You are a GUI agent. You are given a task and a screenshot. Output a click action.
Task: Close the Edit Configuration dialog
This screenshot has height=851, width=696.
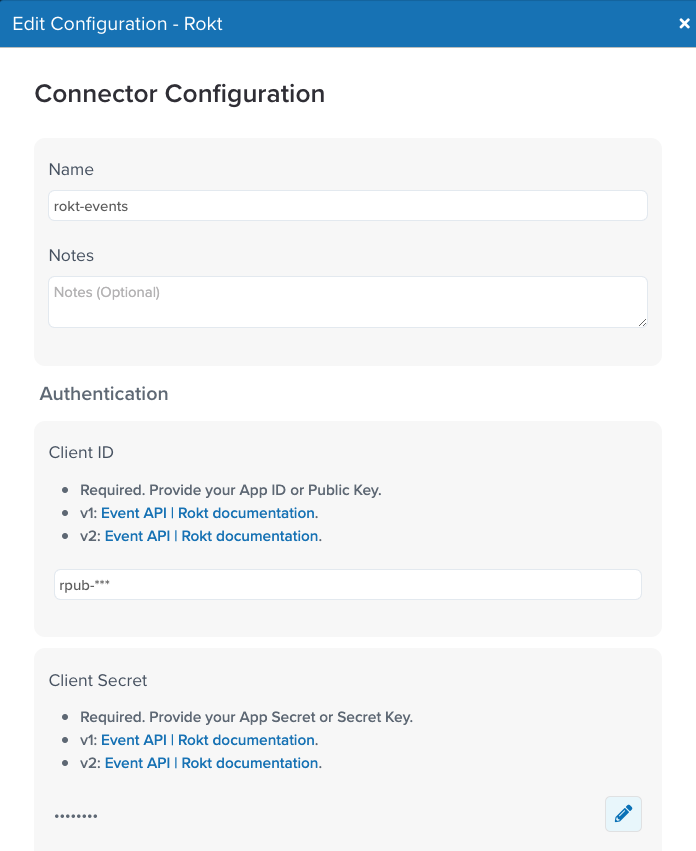click(x=684, y=23)
